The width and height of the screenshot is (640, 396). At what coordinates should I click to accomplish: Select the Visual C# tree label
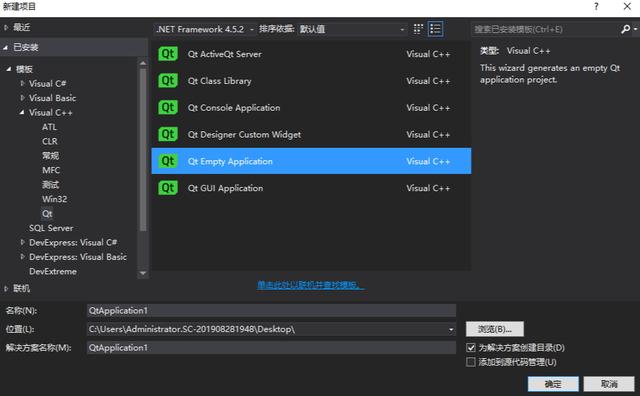click(x=47, y=83)
